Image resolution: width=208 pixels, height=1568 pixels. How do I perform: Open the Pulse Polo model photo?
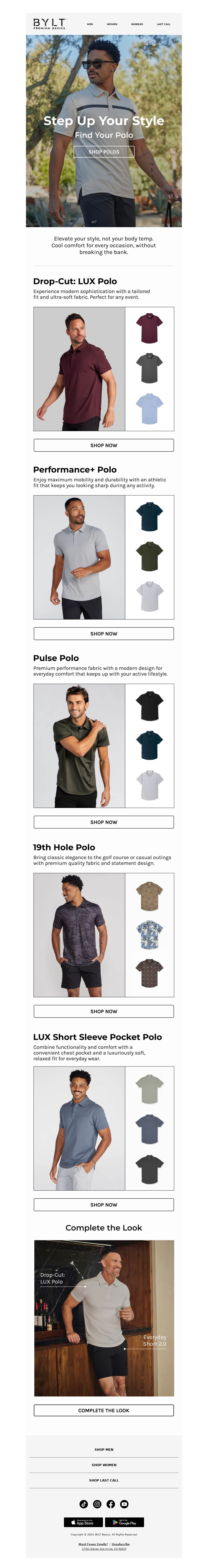pos(79,746)
